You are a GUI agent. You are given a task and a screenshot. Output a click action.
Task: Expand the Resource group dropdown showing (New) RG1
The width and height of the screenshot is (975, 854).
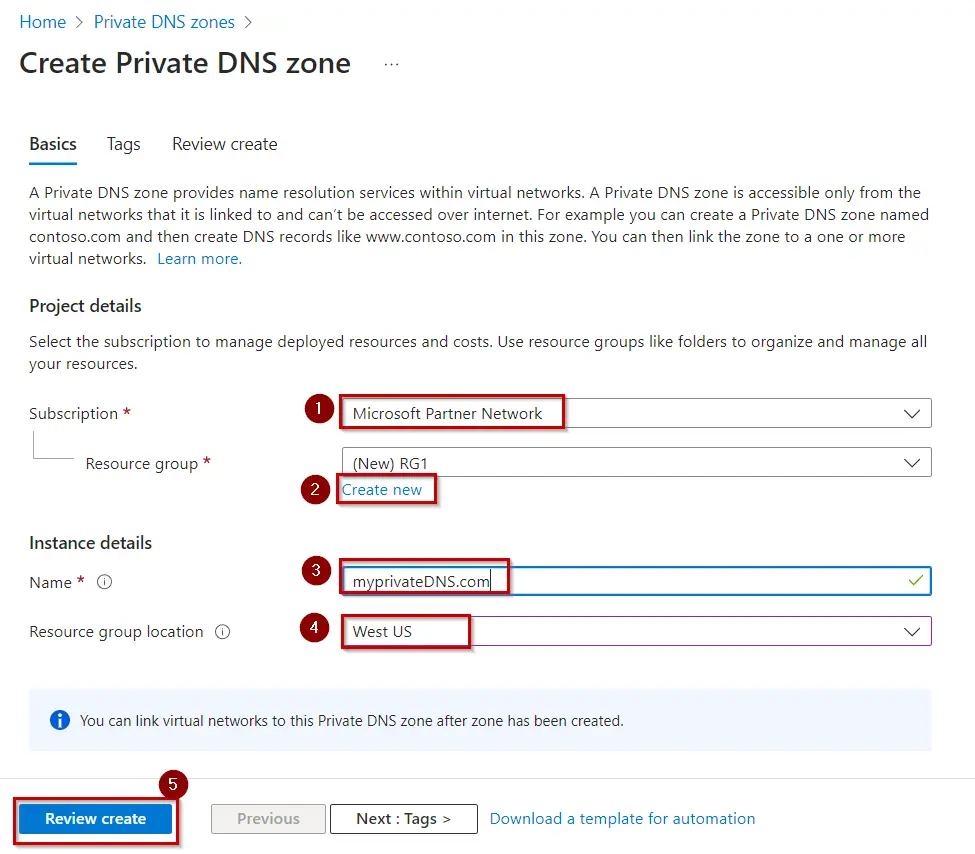[910, 462]
